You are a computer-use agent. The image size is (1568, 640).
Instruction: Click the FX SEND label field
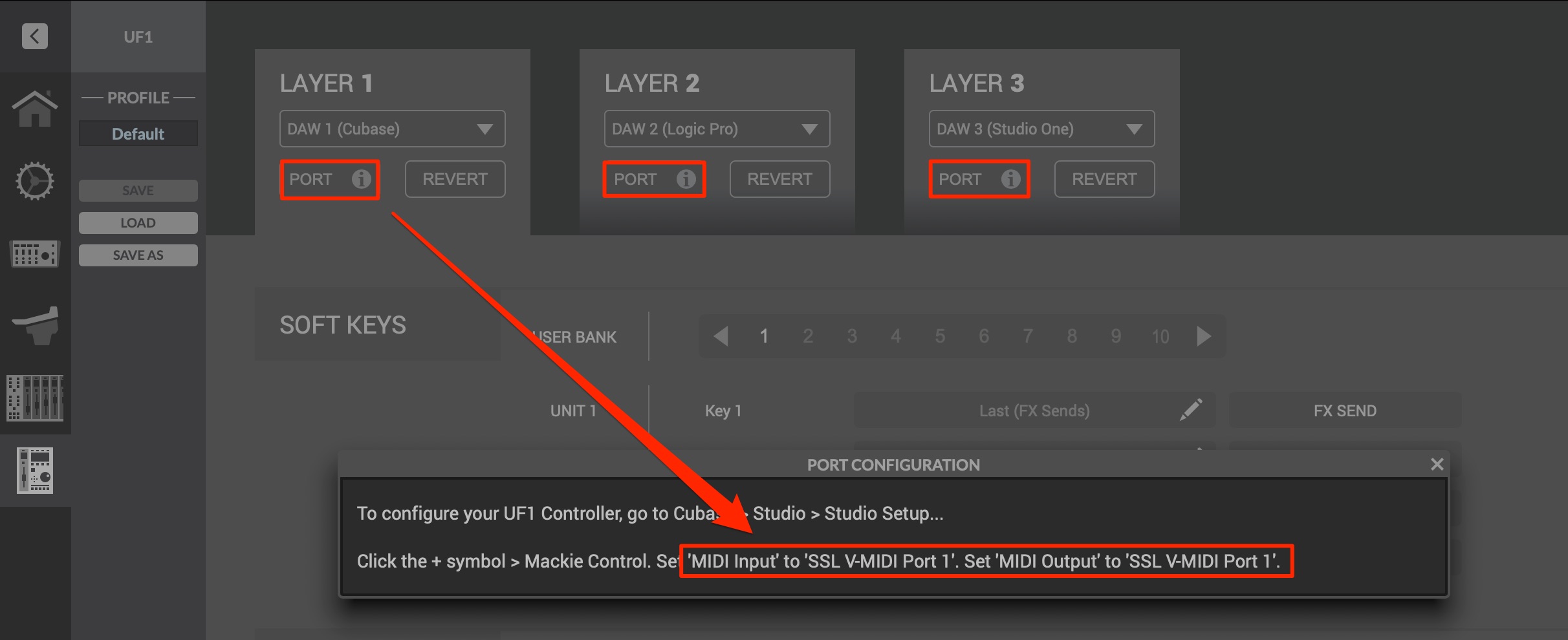point(1345,411)
